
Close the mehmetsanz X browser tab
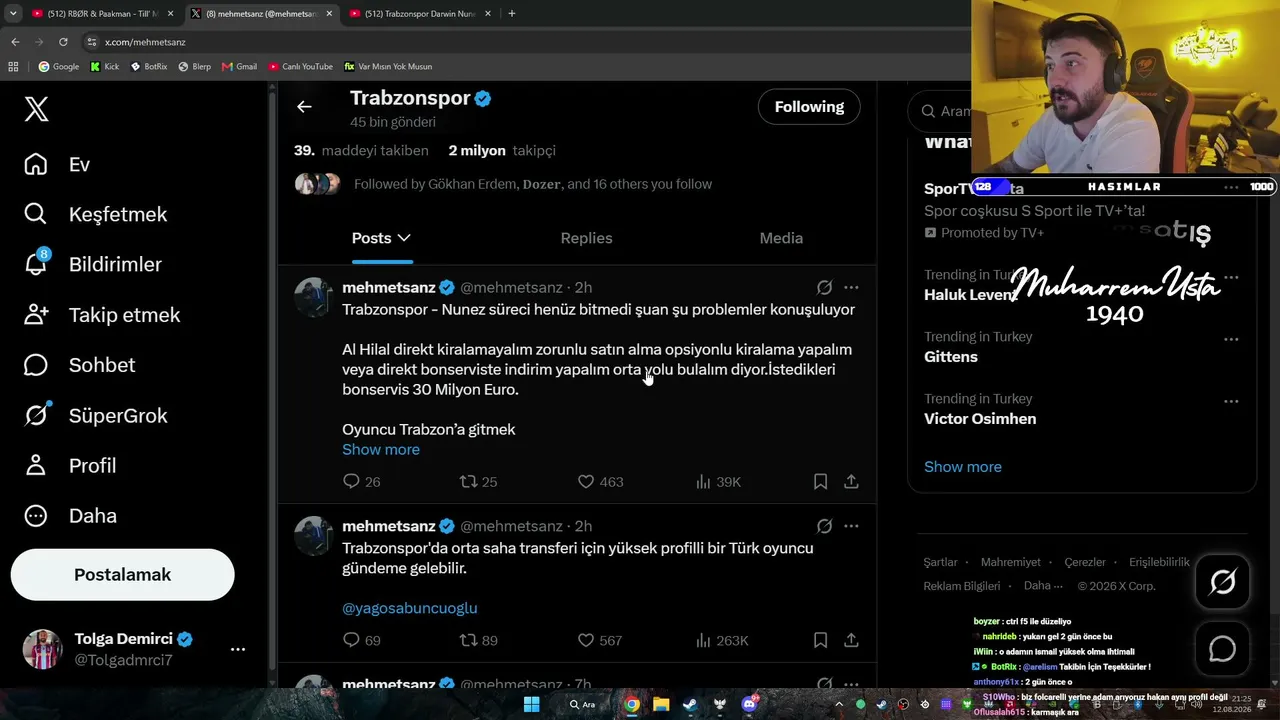[x=327, y=14]
